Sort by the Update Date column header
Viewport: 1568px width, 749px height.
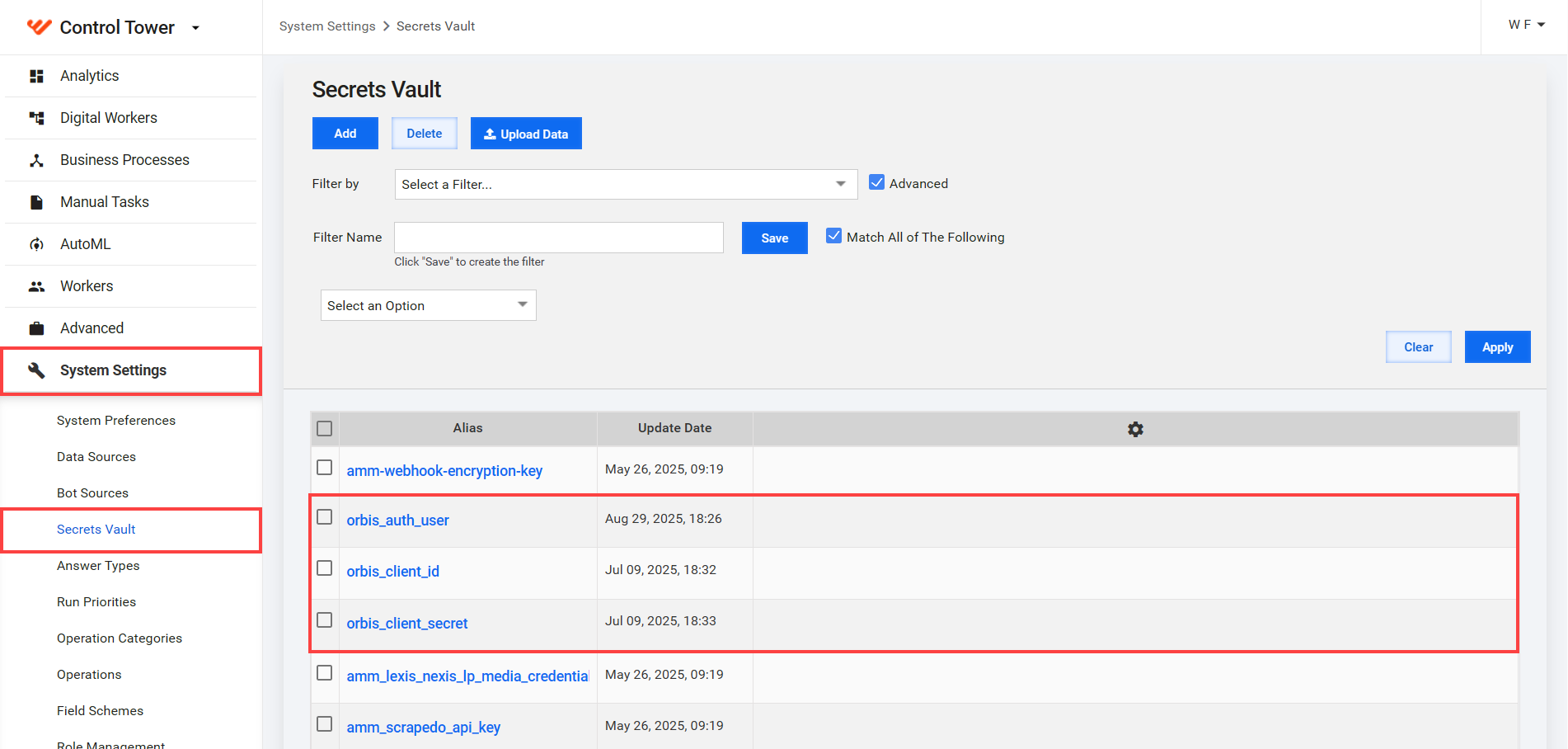(674, 428)
